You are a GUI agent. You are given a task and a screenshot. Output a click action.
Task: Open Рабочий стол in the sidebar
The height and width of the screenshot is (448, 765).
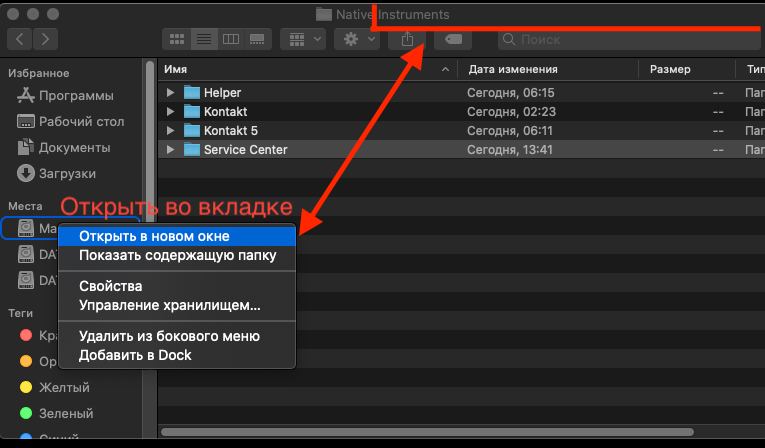point(81,122)
